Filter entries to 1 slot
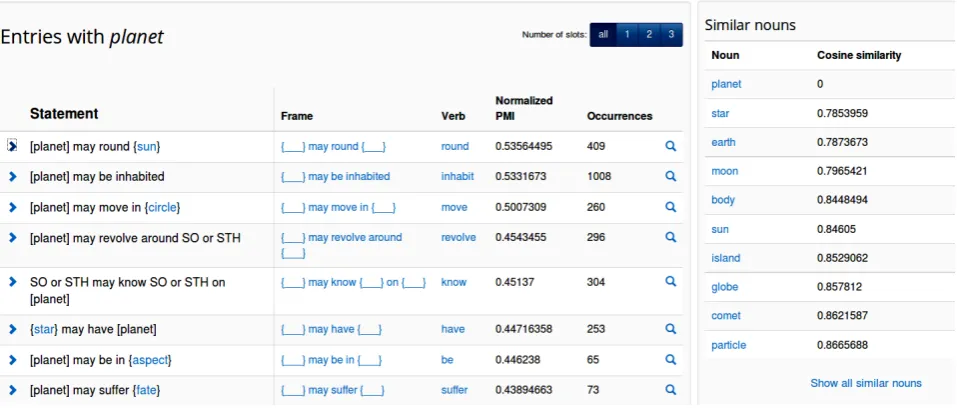The width and height of the screenshot is (957, 410). (x=627, y=35)
